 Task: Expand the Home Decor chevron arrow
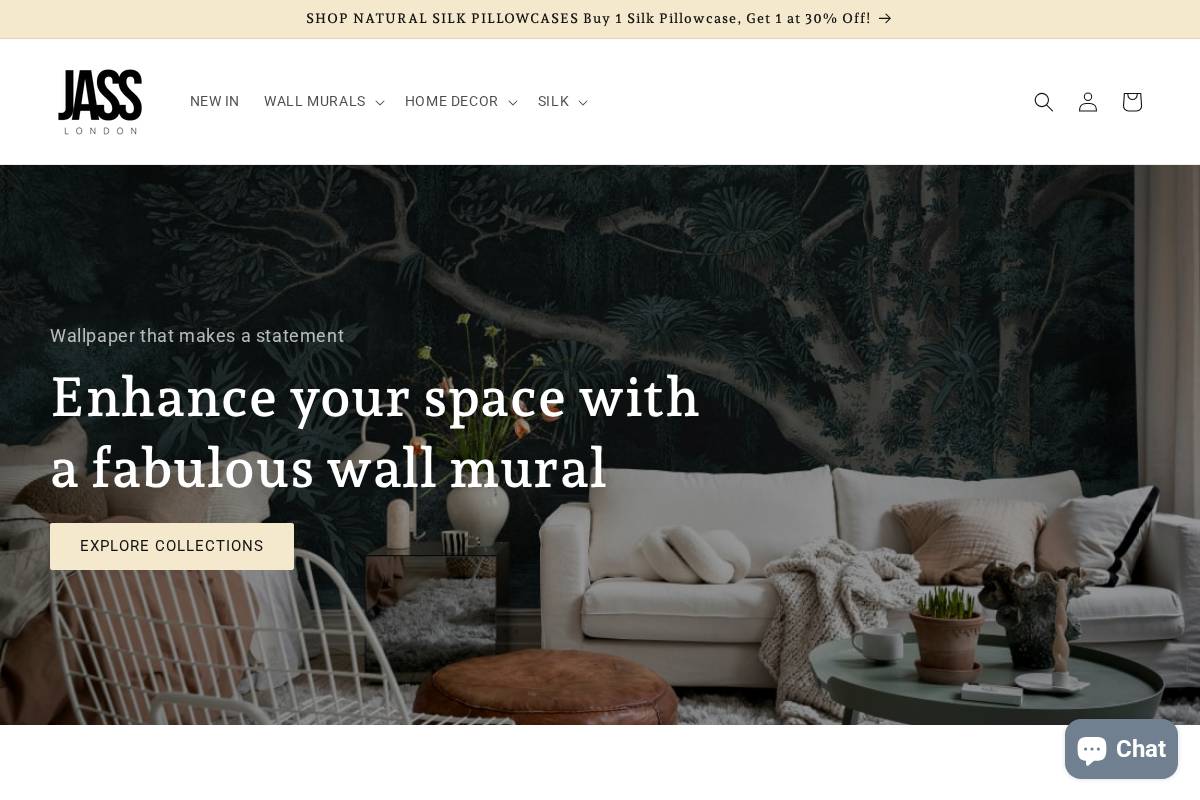(513, 103)
